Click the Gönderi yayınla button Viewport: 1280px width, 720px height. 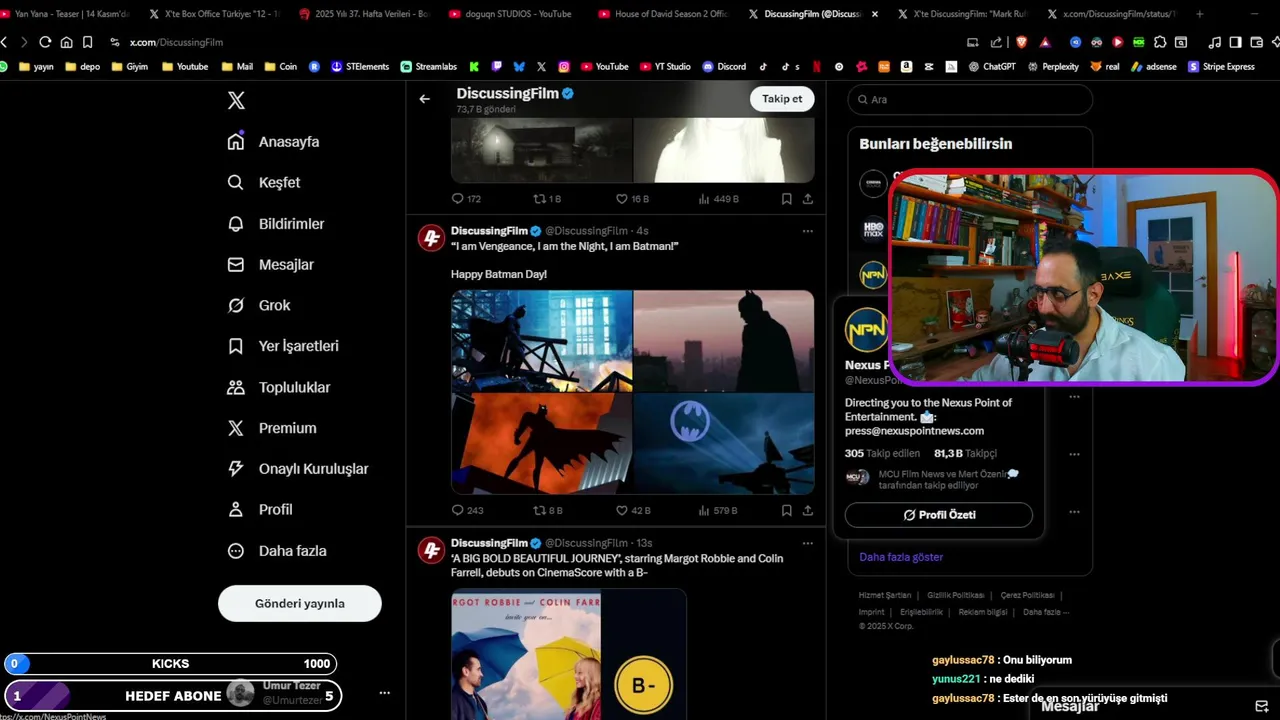tap(300, 603)
